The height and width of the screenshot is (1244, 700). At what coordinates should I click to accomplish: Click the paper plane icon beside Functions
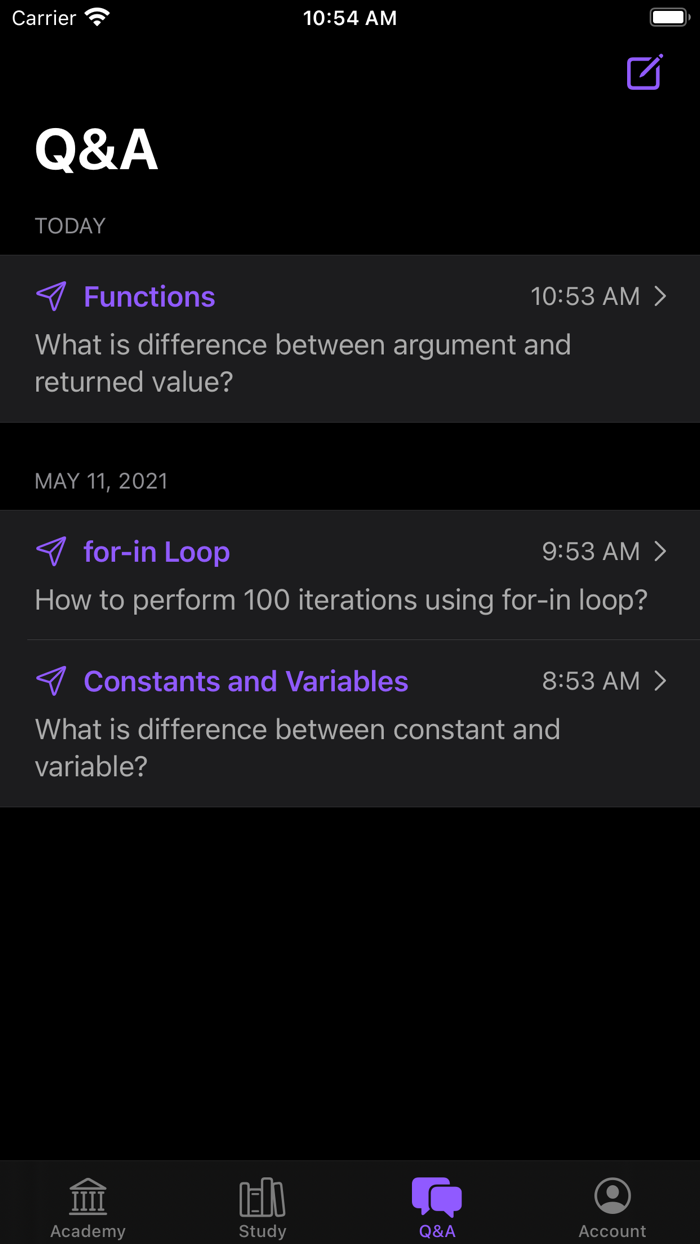click(x=51, y=296)
